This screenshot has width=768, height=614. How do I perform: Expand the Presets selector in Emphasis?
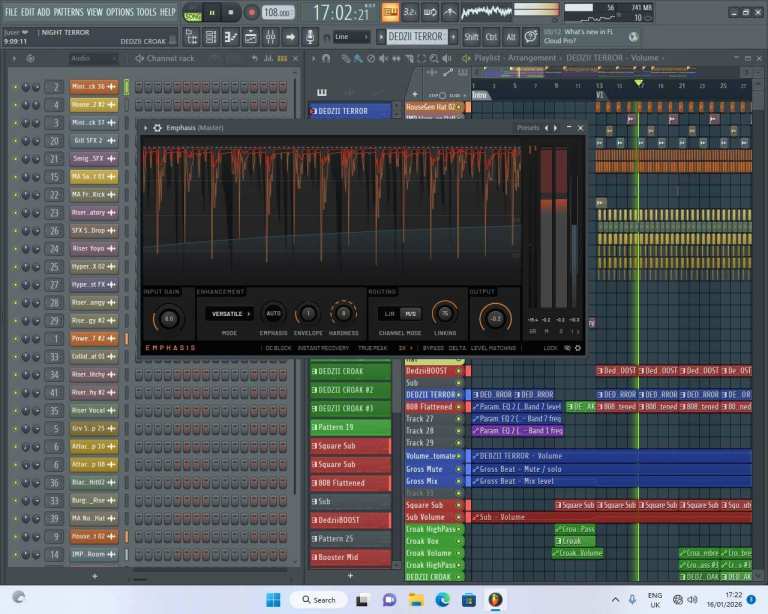[x=528, y=128]
